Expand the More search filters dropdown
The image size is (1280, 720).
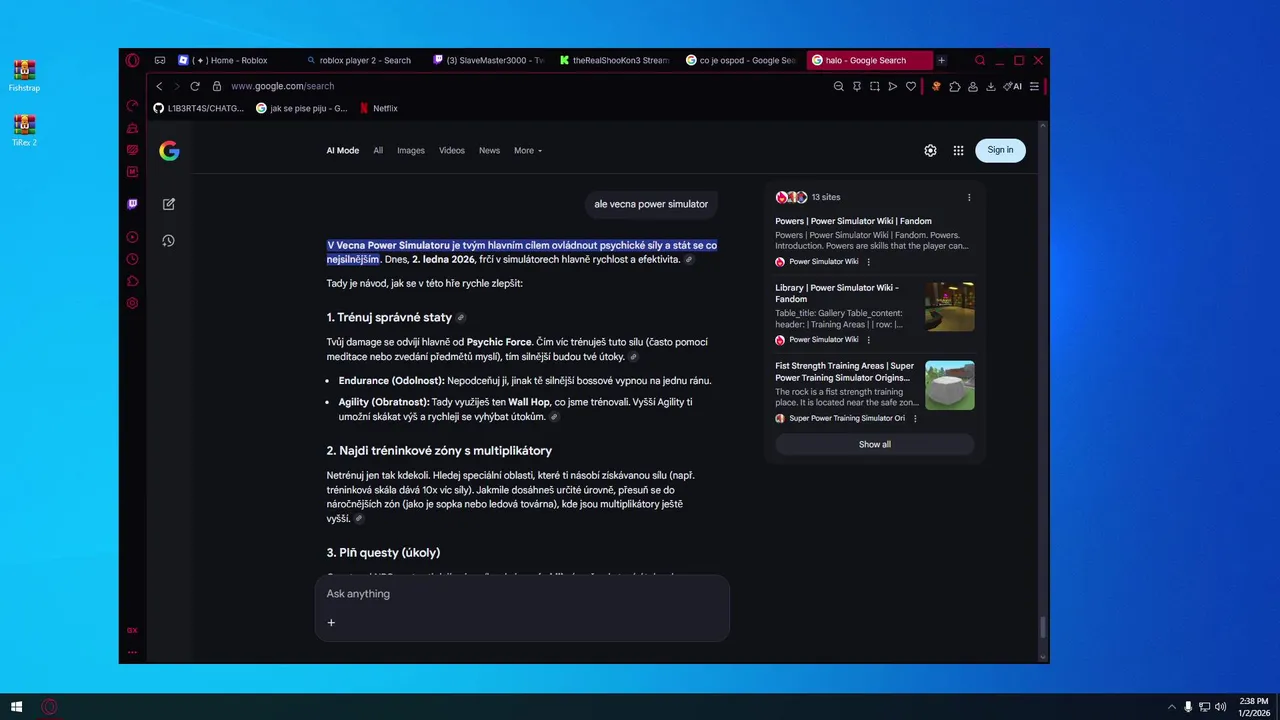click(528, 150)
